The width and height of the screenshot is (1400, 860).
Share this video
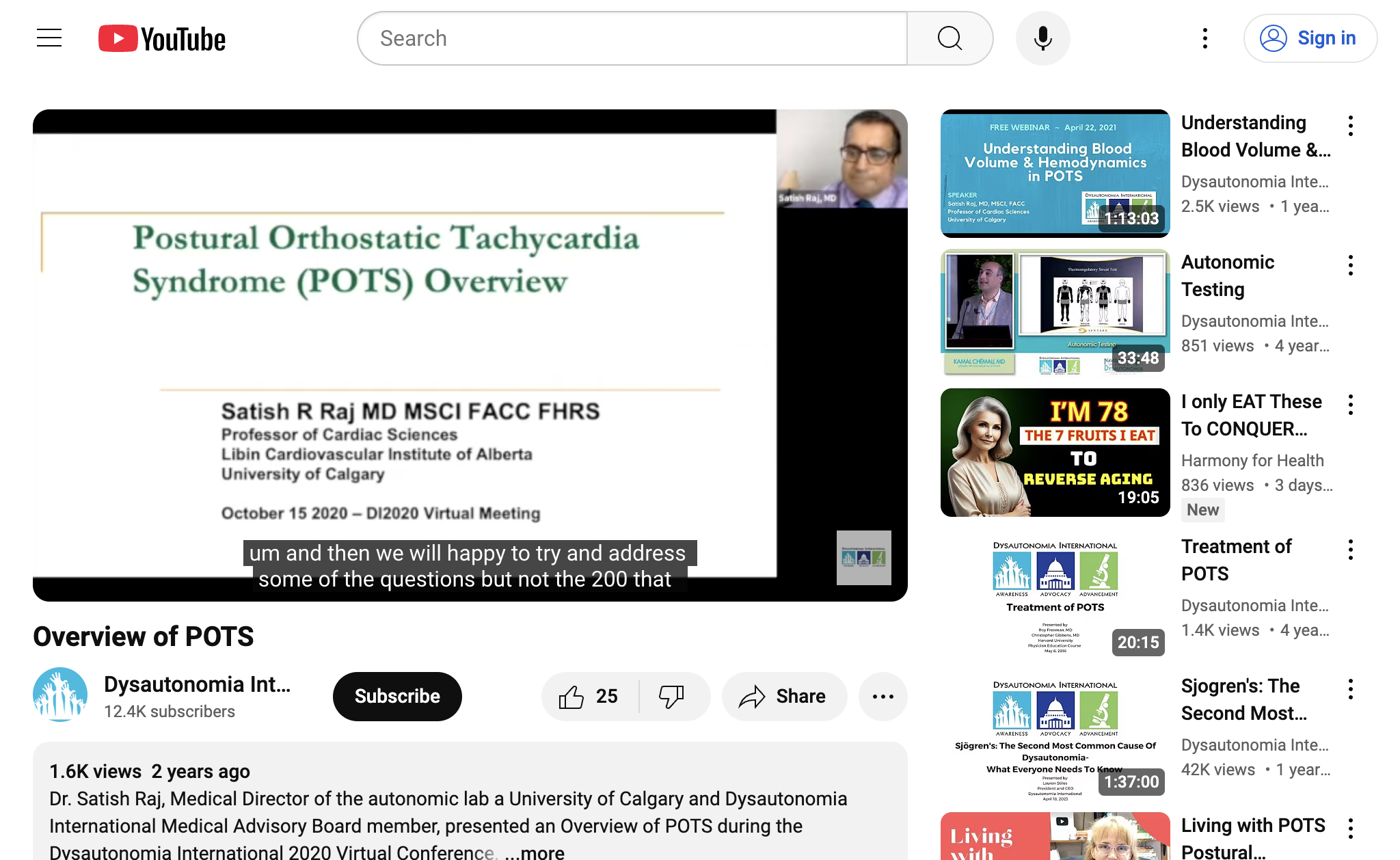pos(784,696)
